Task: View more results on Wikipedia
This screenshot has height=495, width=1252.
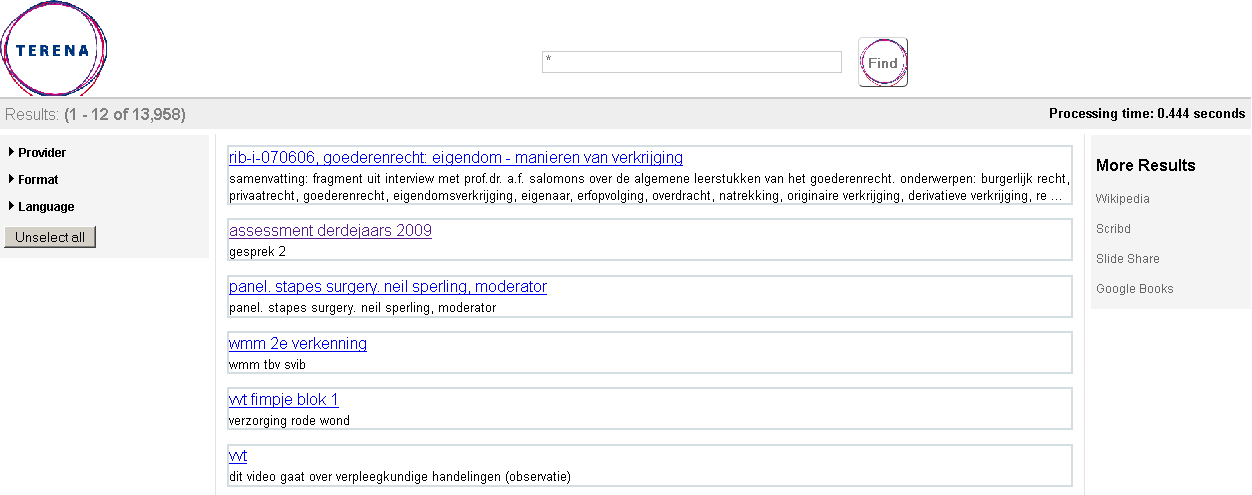Action: [1122, 199]
